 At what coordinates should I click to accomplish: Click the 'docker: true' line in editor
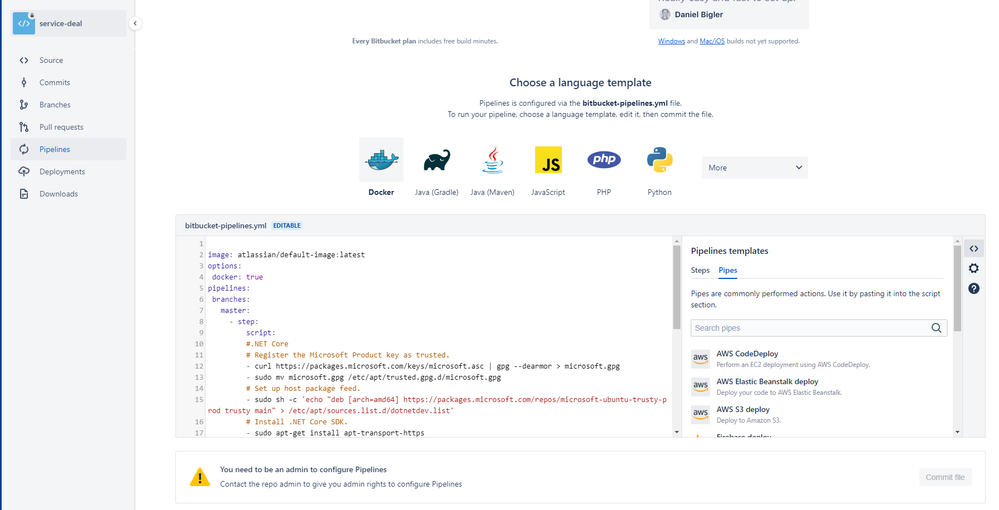[237, 277]
